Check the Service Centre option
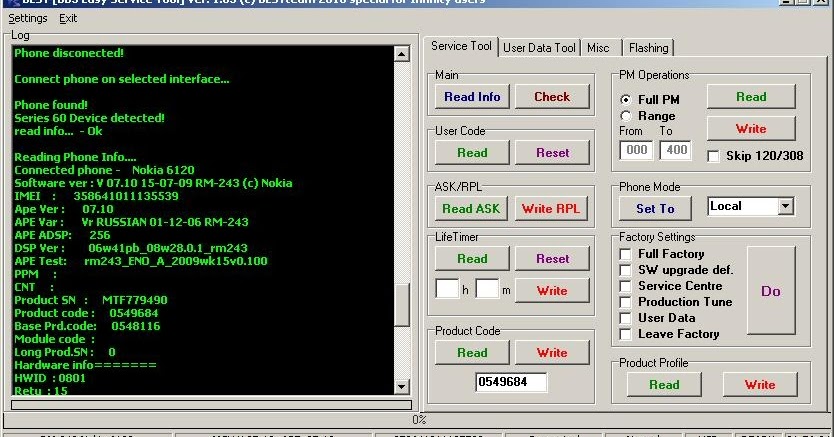This screenshot has height=437, width=834. [x=626, y=286]
